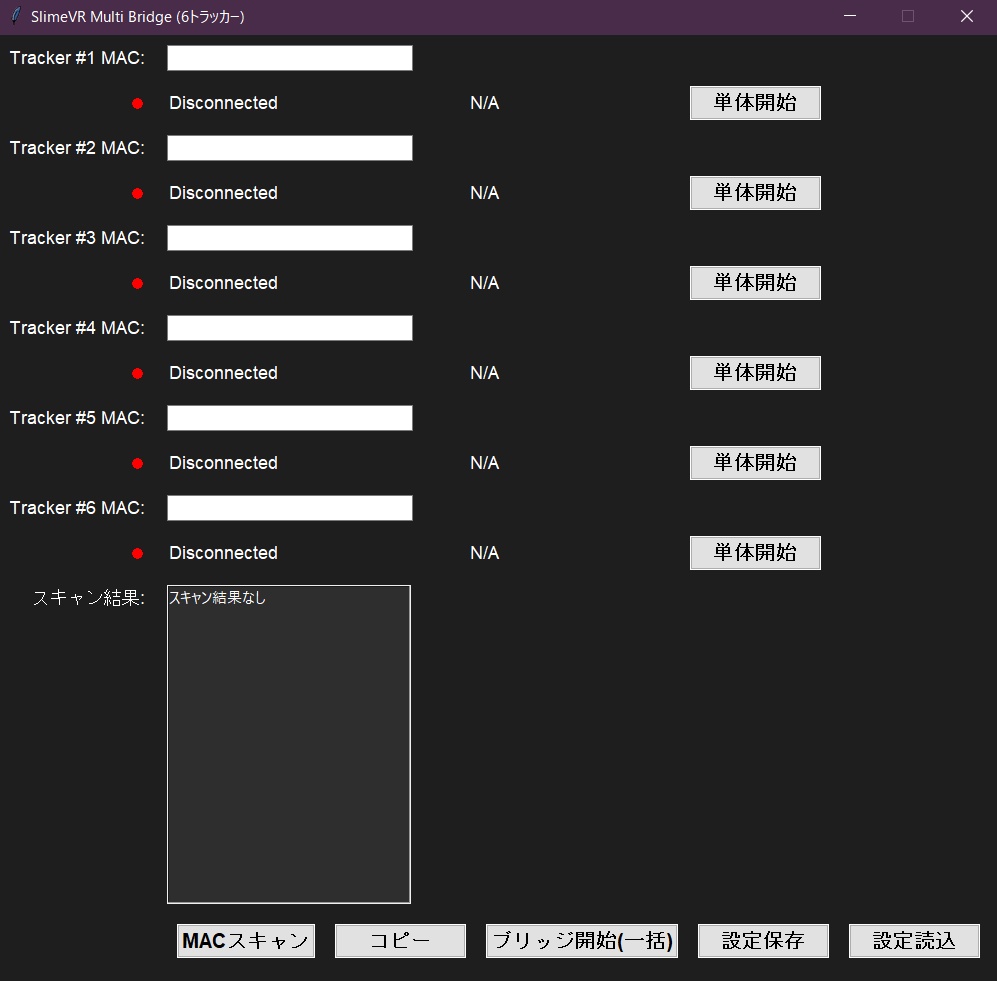Viewport: 997px width, 981px height.
Task: Click the Tracker #3 MAC input field
Action: pyautogui.click(x=290, y=238)
